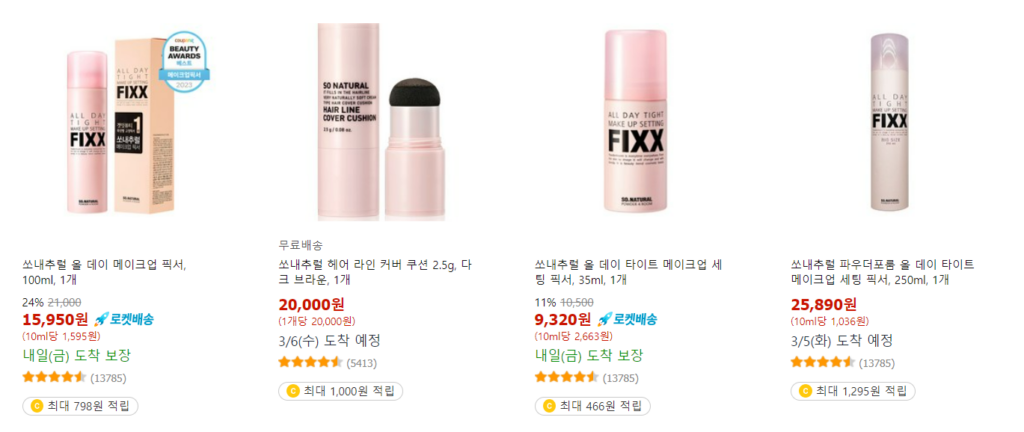The height and width of the screenshot is (432, 1024).
Task: Click the 최대 1,295원 적립 reward badge
Action: pos(852,391)
